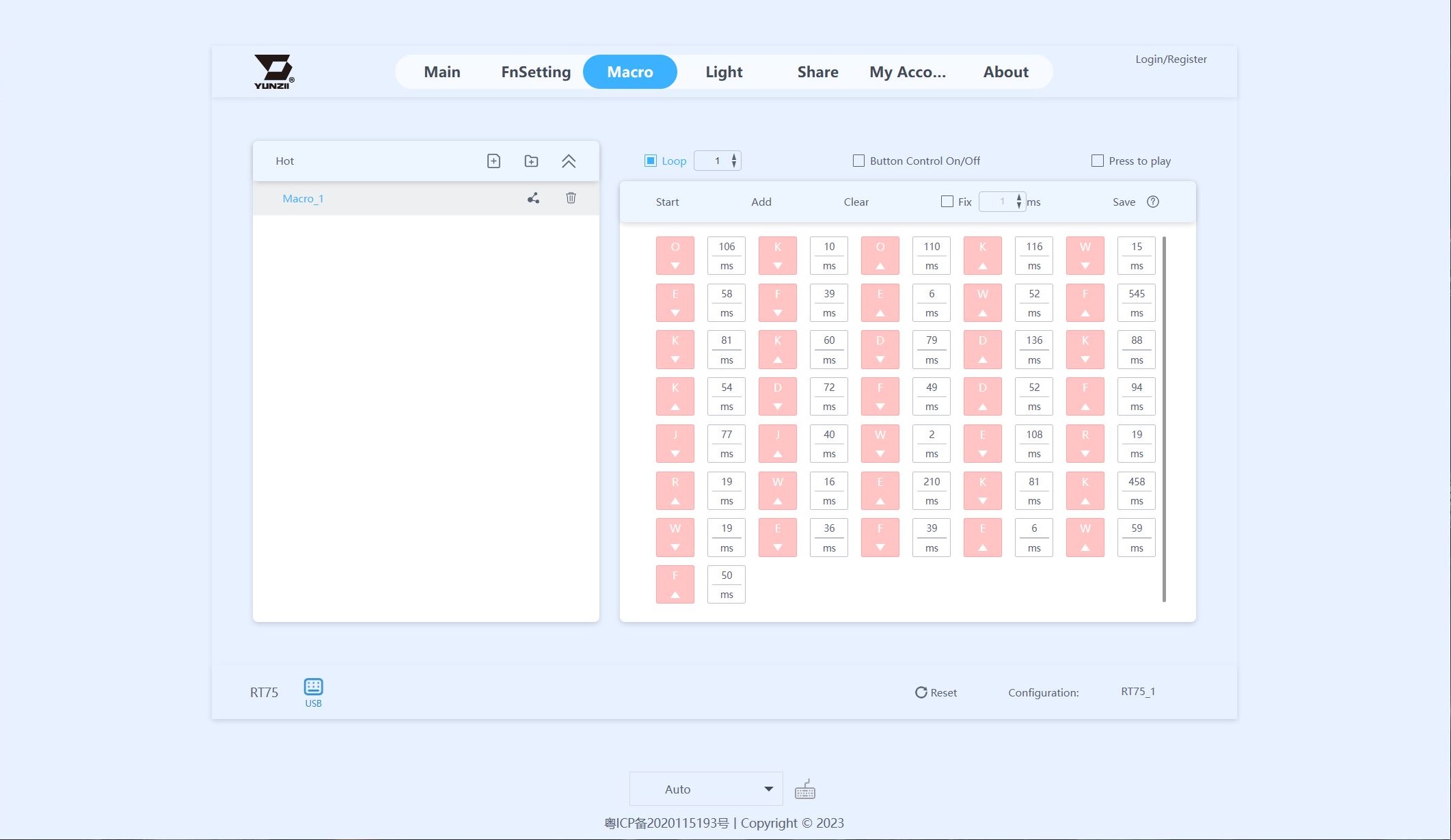Share Macro_1 using the share icon
The image size is (1451, 840).
(533, 198)
